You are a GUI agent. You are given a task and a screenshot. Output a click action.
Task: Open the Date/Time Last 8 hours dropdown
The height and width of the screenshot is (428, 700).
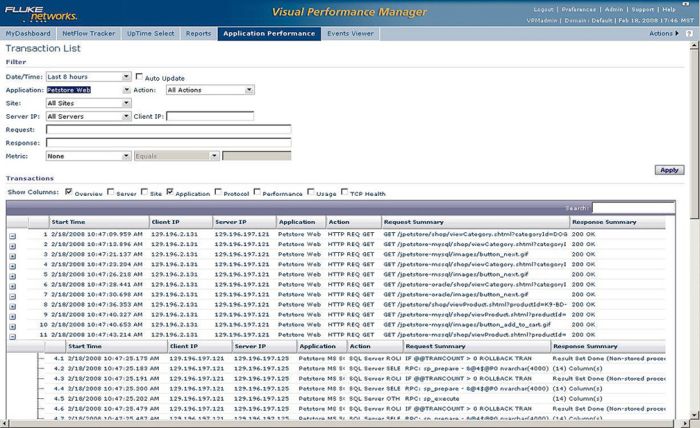[x=88, y=77]
